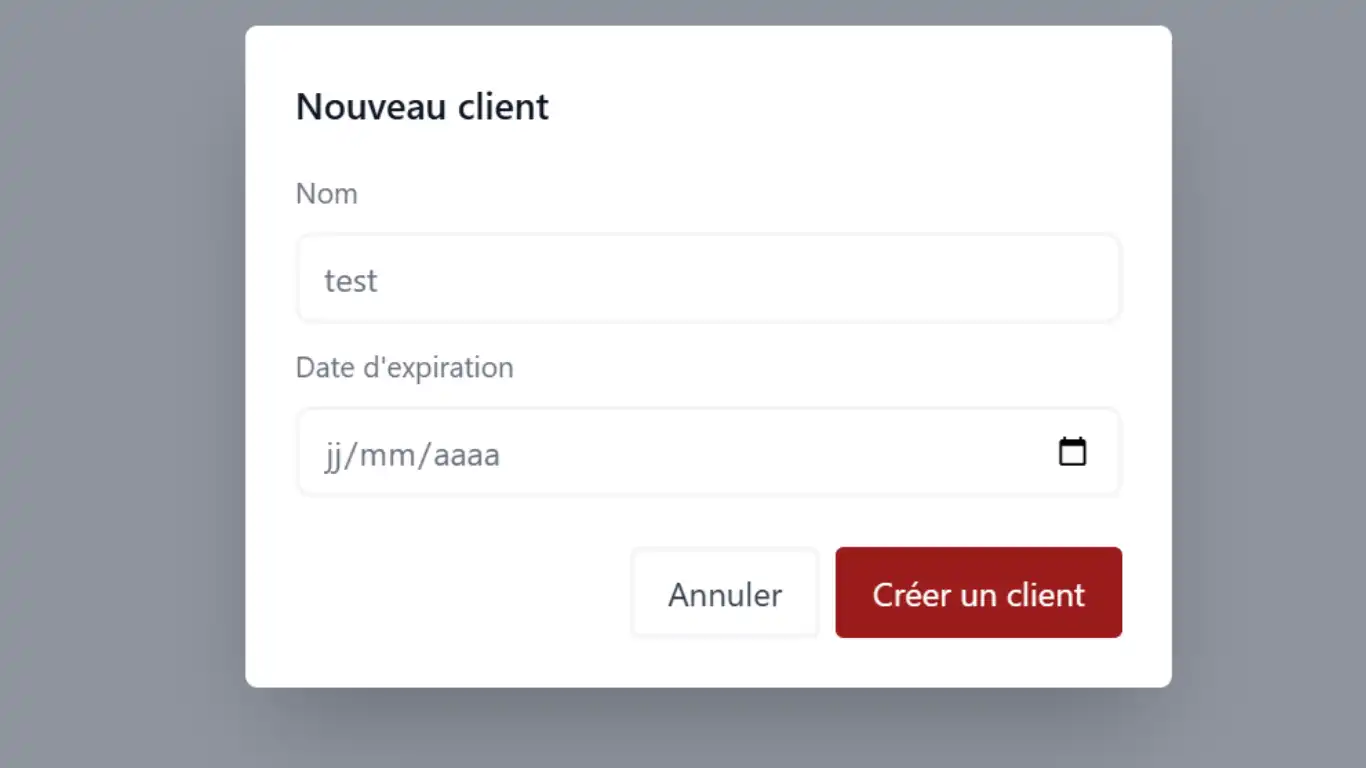
Task: Click the Nouveau client dialog heading
Action: [422, 106]
